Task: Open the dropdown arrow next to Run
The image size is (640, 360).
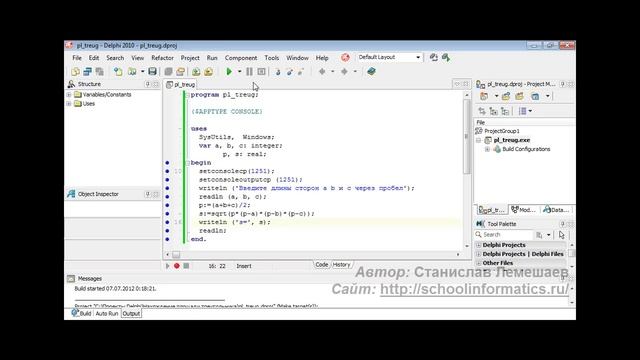Action: (x=240, y=71)
